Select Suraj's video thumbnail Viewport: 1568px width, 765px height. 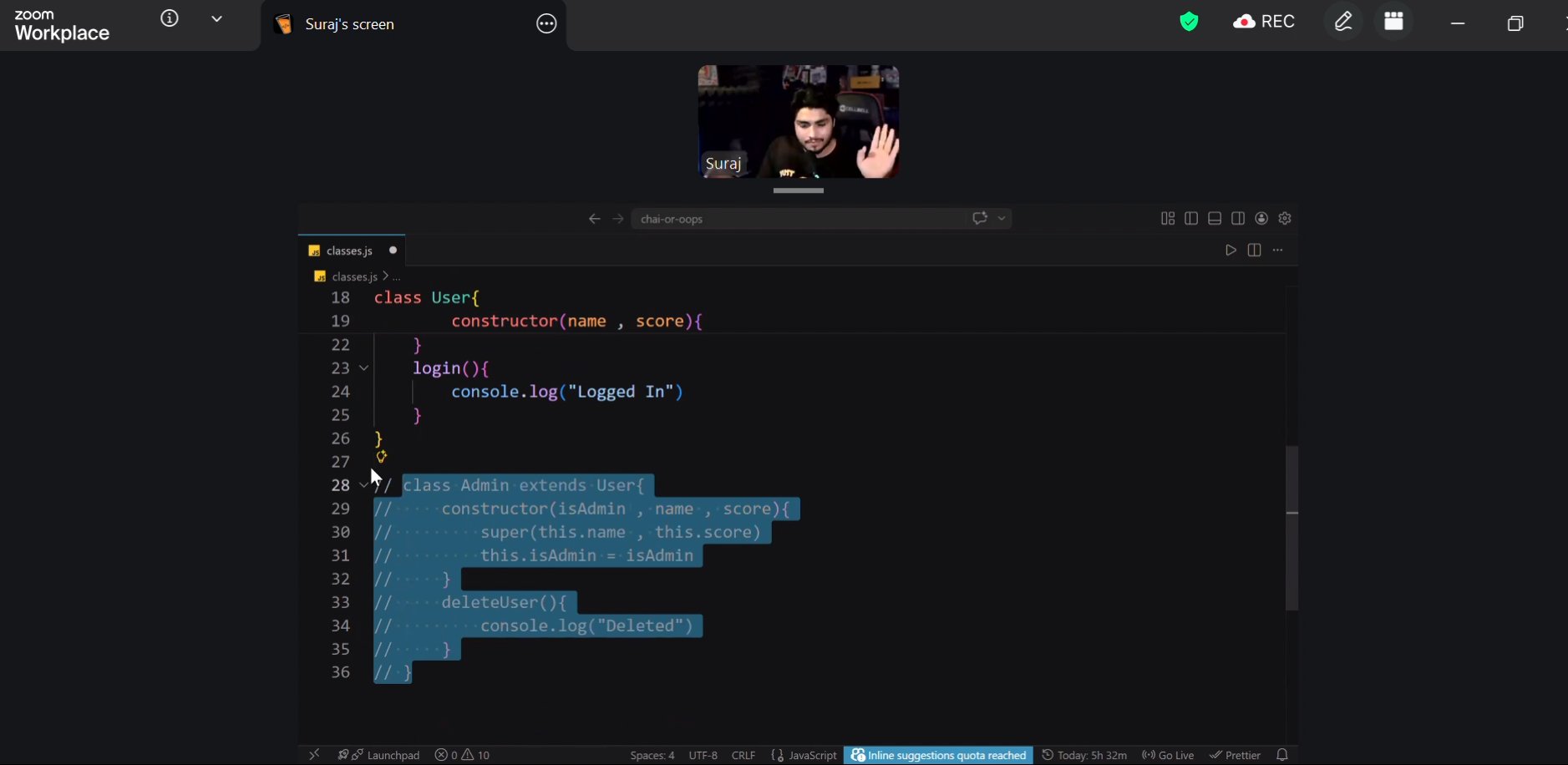(799, 122)
